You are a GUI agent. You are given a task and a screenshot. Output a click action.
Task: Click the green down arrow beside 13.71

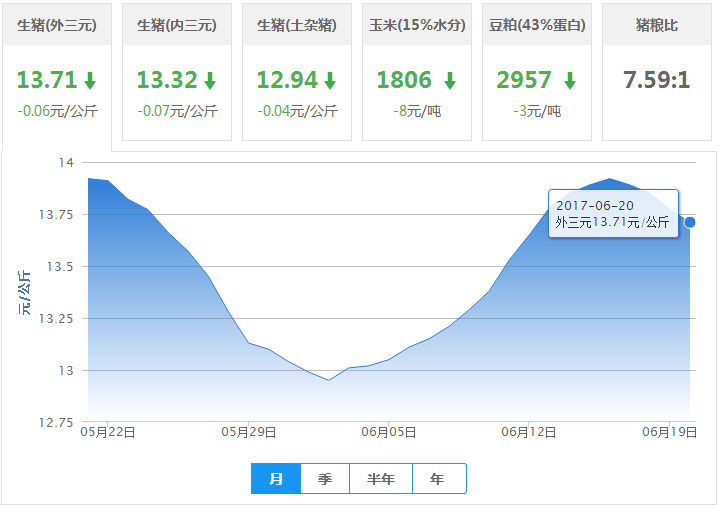90,81
